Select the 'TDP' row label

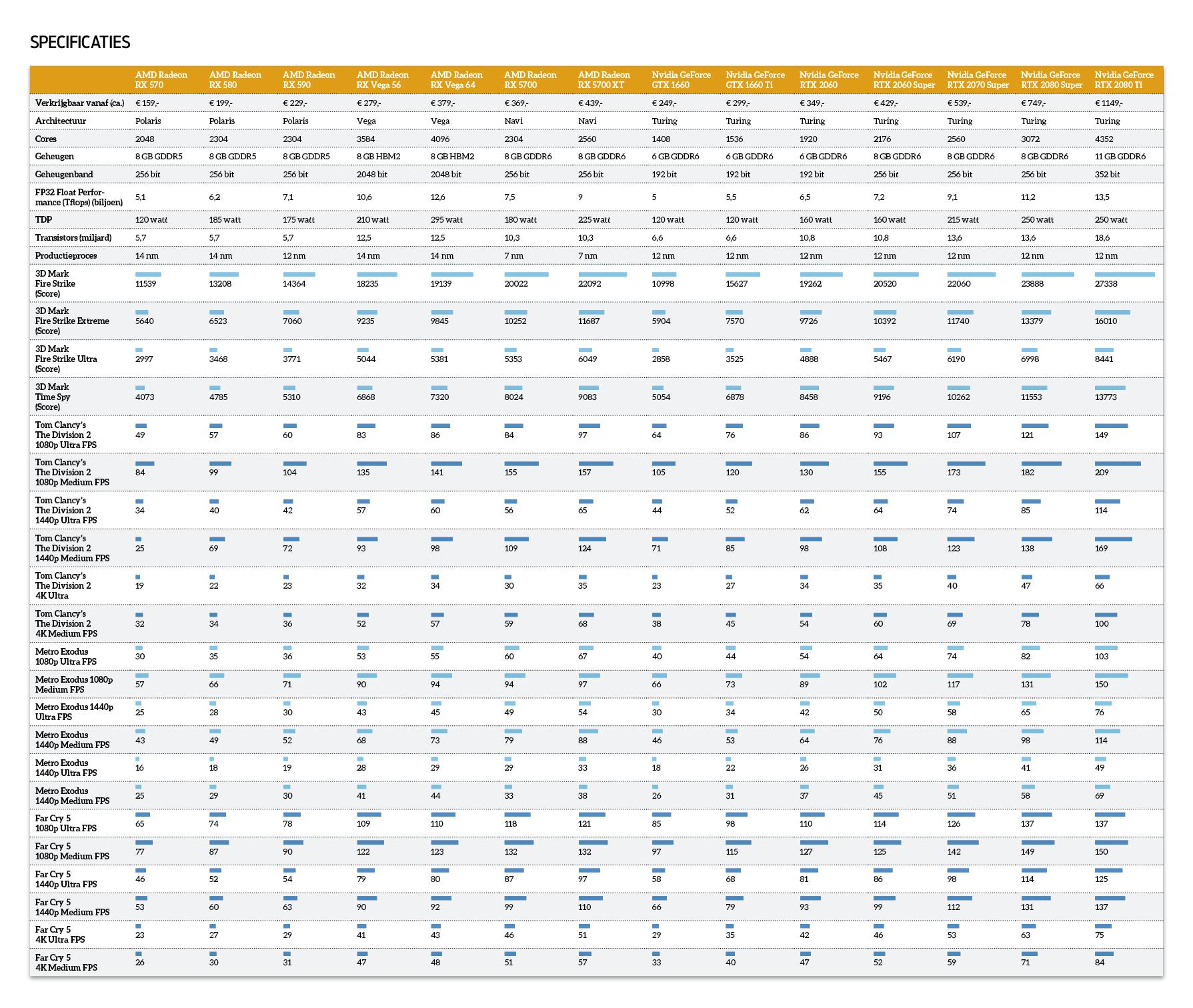[43, 219]
